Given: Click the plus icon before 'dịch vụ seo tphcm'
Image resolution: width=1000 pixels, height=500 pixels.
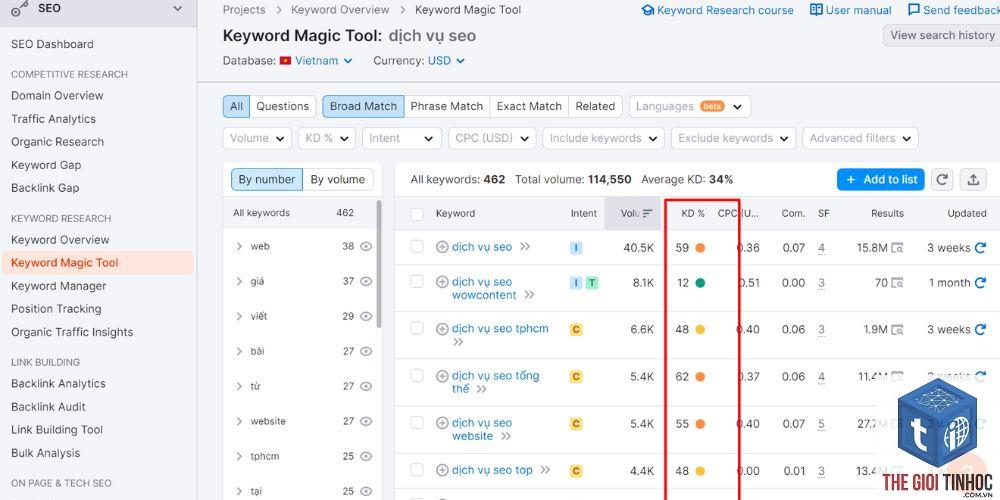Looking at the screenshot, I should [442, 329].
